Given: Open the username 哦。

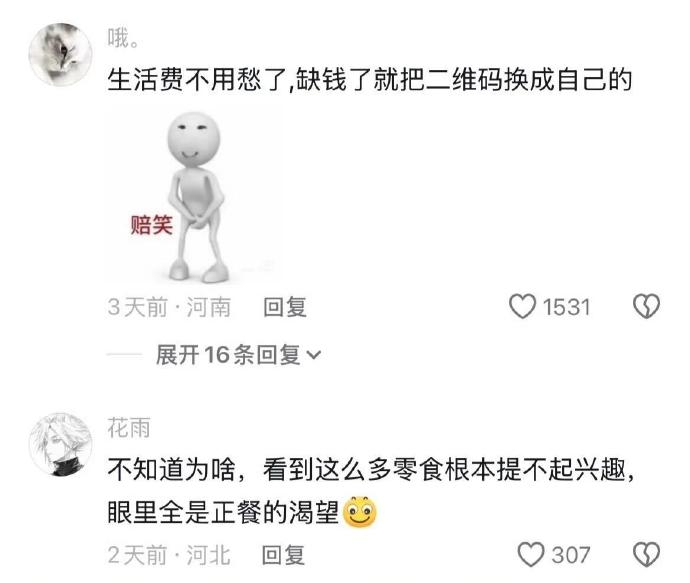Looking at the screenshot, I should coord(124,37).
